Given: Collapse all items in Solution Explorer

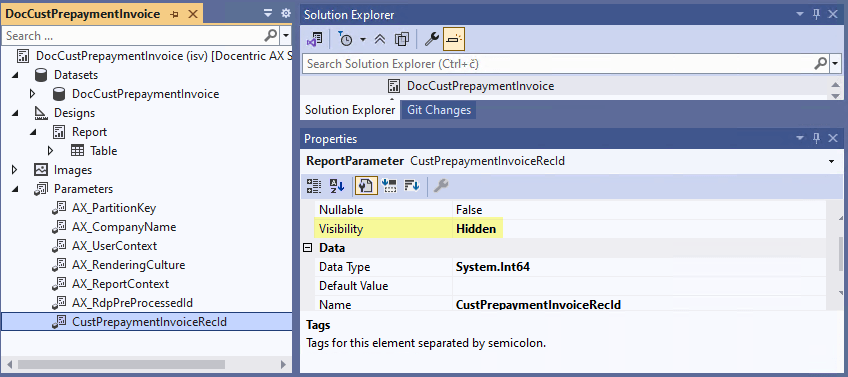Looking at the screenshot, I should (x=380, y=39).
